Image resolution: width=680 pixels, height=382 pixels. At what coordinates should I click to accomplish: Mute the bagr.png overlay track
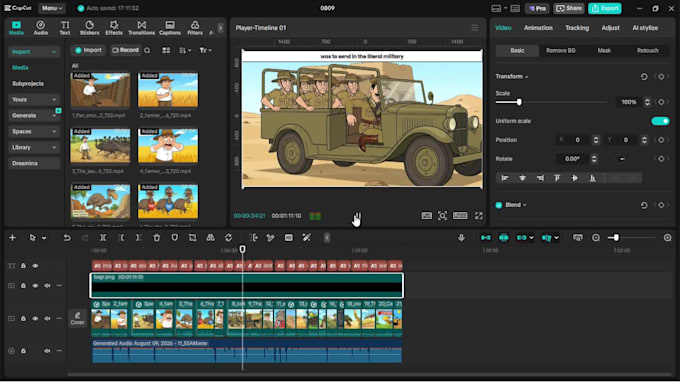(x=47, y=286)
